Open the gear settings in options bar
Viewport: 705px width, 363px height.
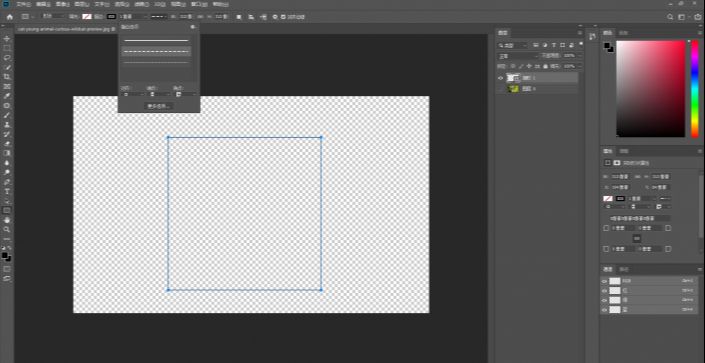275,17
